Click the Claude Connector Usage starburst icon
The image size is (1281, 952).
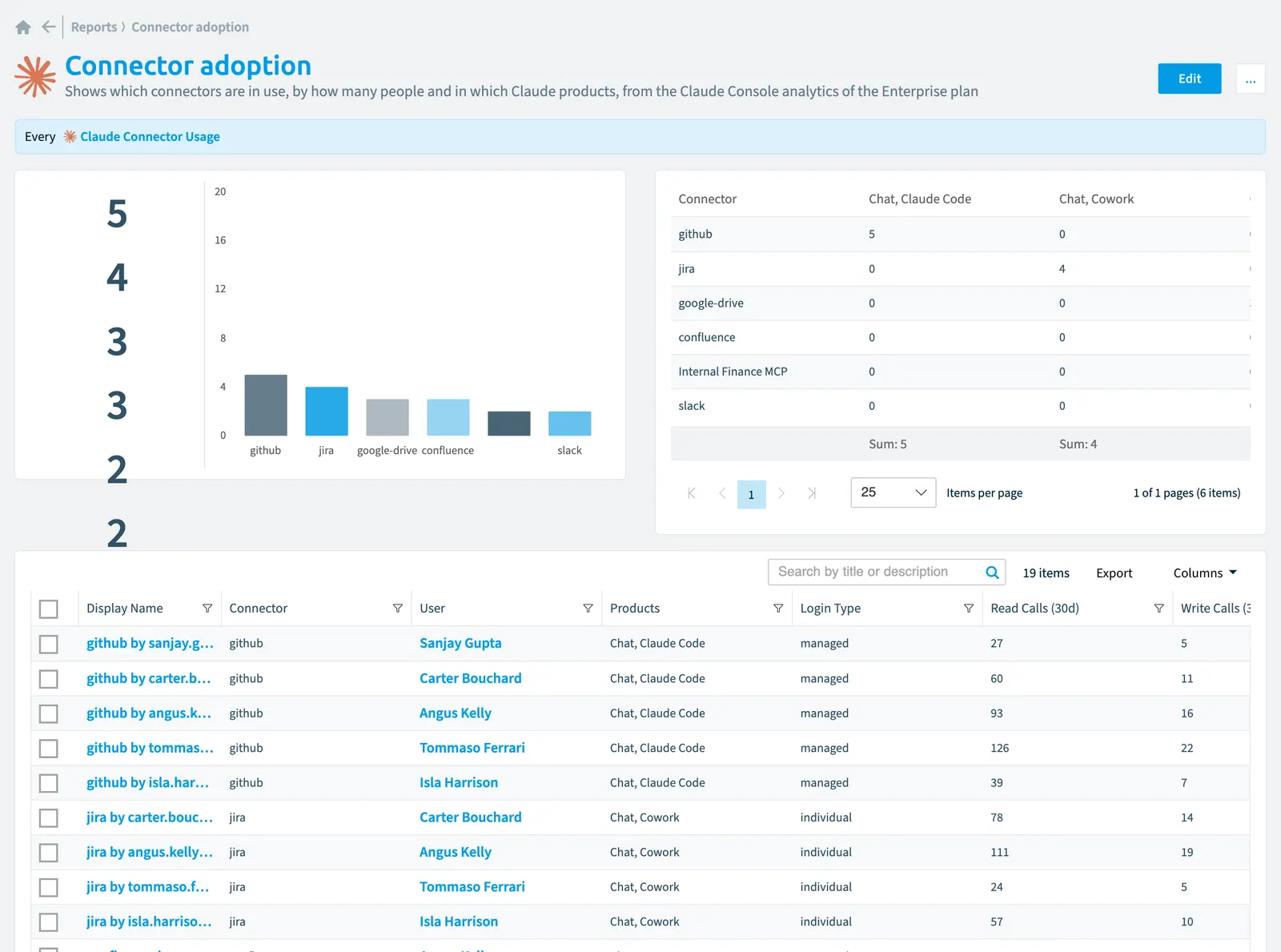[x=70, y=137]
